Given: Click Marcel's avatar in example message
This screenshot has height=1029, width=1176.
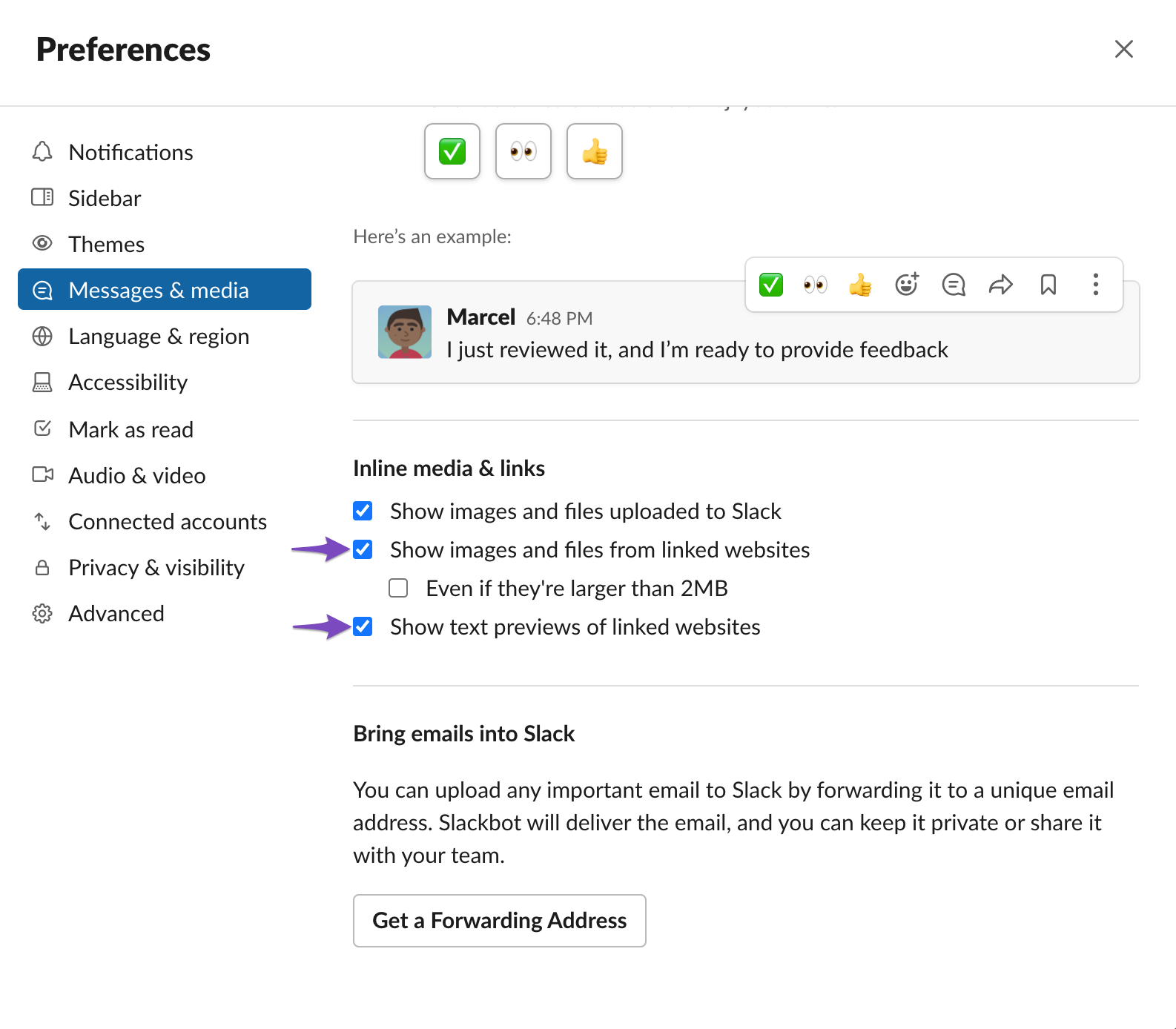Looking at the screenshot, I should (405, 332).
